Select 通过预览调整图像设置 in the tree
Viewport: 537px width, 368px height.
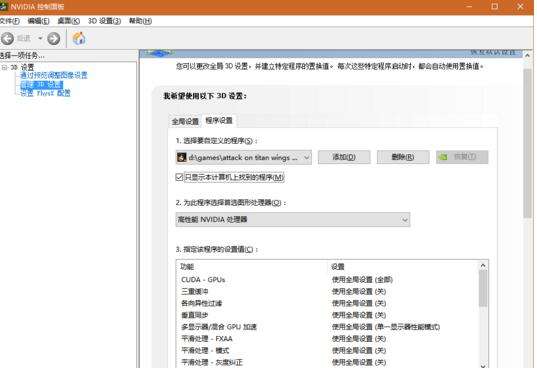pyautogui.click(x=54, y=75)
